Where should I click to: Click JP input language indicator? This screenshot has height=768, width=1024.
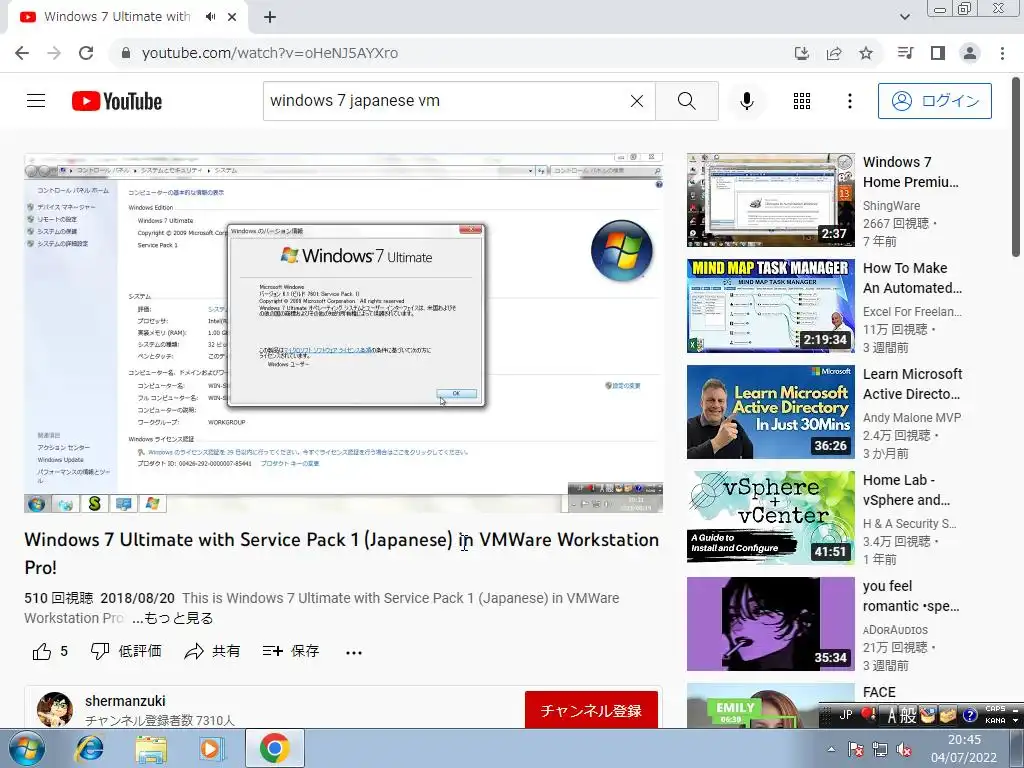click(846, 715)
